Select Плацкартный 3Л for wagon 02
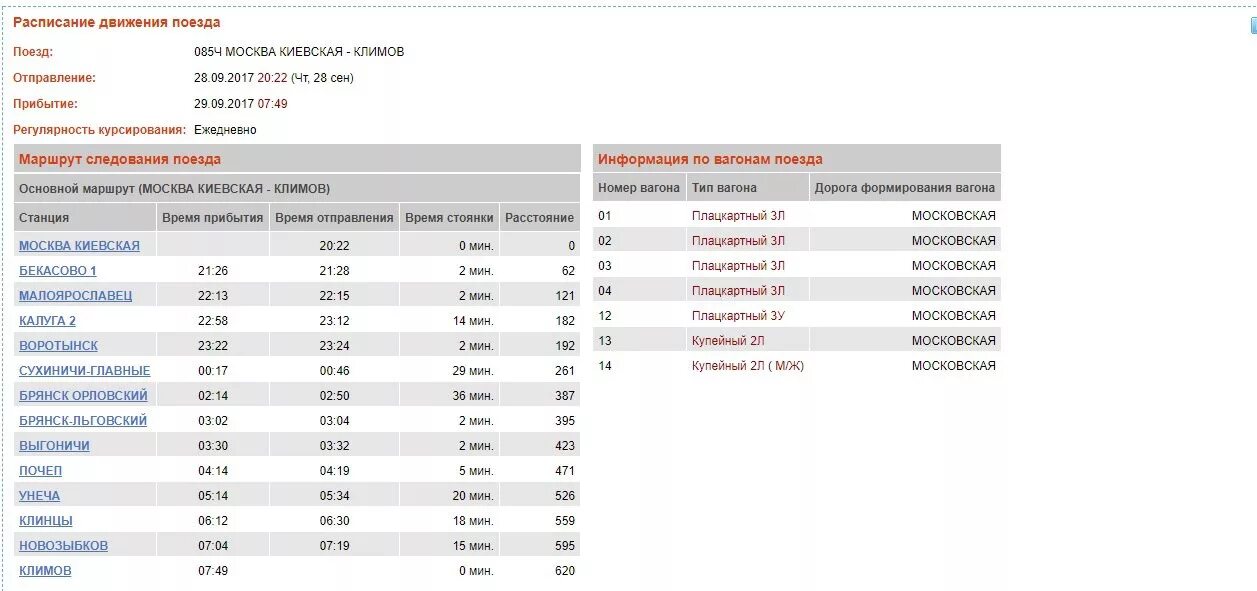The width and height of the screenshot is (1257, 591). (x=738, y=241)
